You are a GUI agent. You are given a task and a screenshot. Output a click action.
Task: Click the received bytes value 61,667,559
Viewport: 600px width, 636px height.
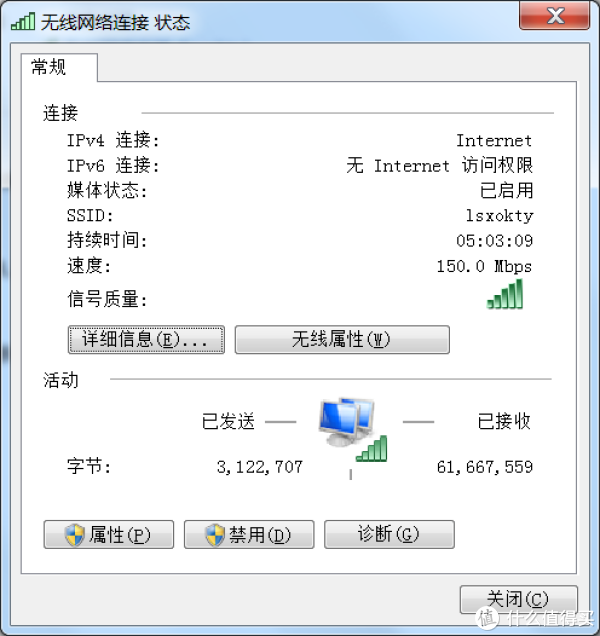[485, 467]
